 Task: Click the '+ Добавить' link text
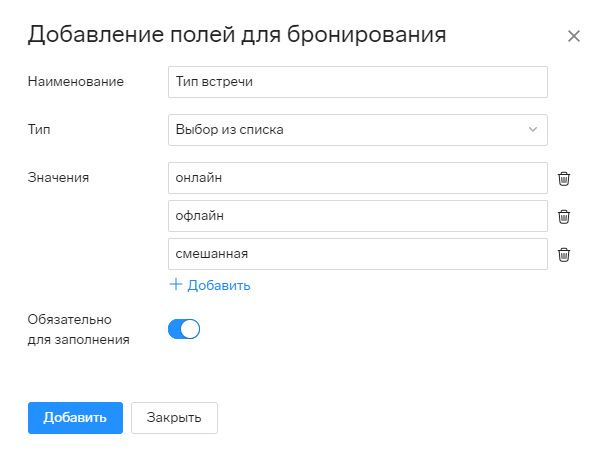219,285
